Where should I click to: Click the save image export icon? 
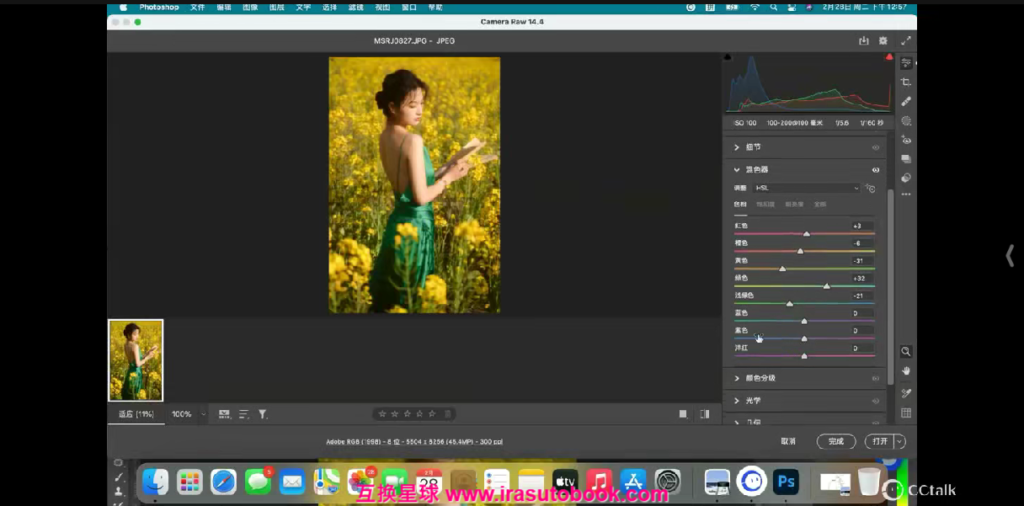[x=863, y=40]
